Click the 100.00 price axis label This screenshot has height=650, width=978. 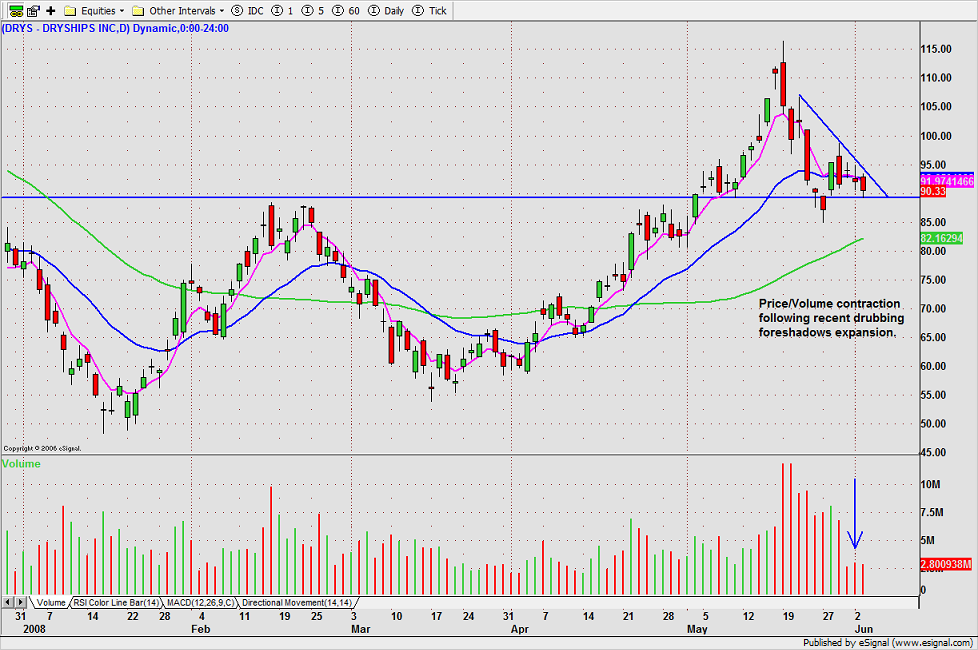pyautogui.click(x=936, y=136)
